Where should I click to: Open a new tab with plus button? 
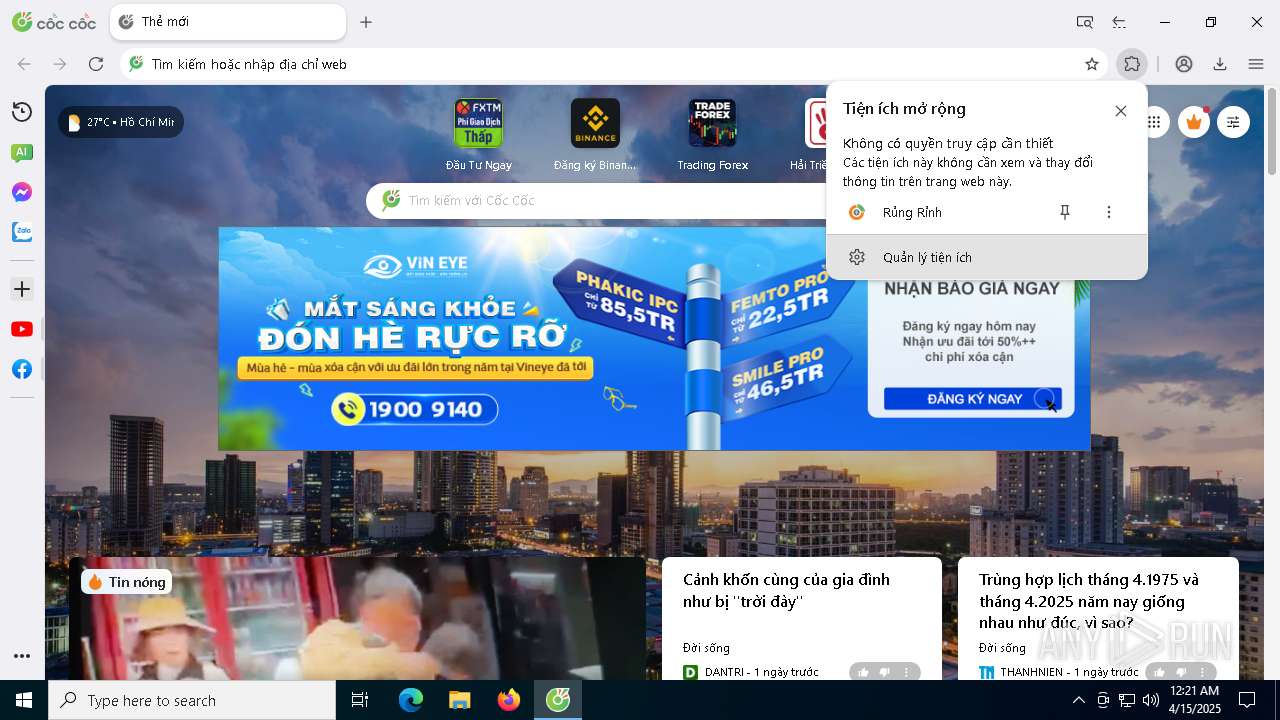point(366,22)
